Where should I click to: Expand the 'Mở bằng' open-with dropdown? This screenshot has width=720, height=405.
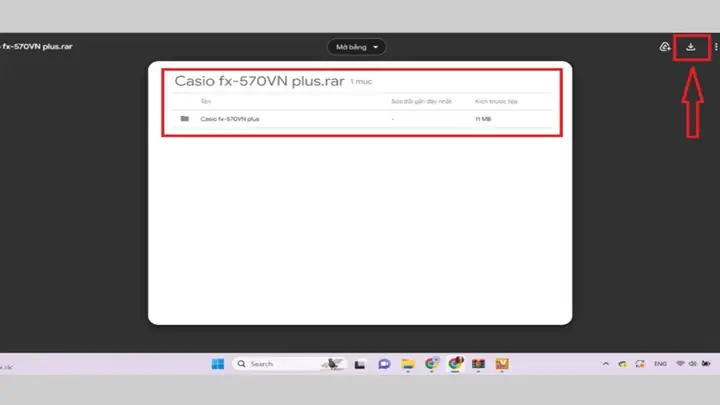click(356, 47)
